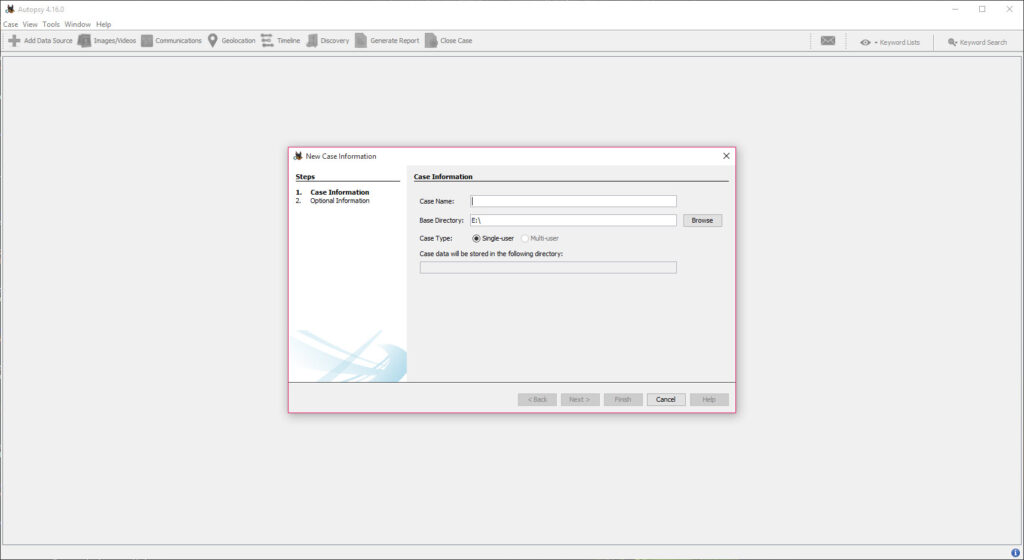Click the dialog Help button
The width and height of the screenshot is (1024, 560).
[709, 399]
